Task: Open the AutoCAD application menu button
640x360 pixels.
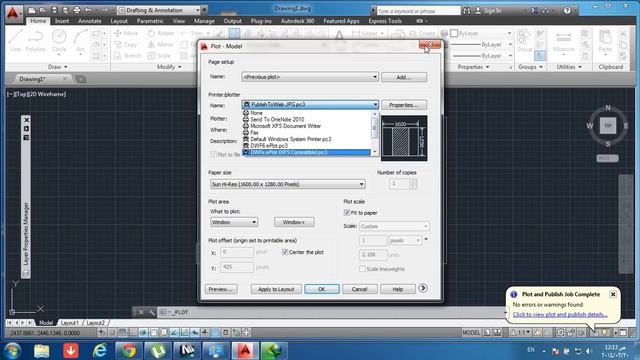Action: tap(13, 13)
